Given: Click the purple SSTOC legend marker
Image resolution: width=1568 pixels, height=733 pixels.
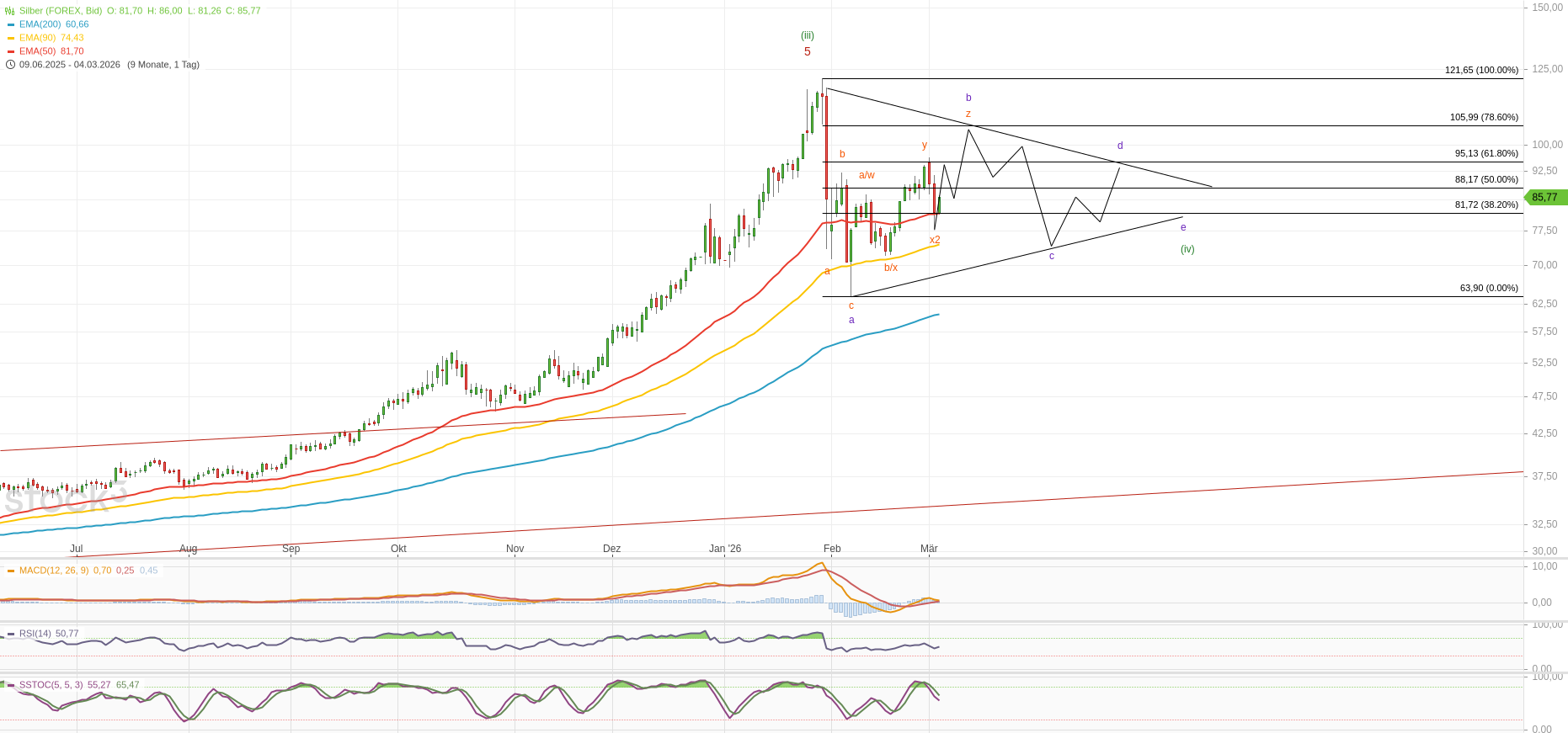Looking at the screenshot, I should (x=11, y=685).
